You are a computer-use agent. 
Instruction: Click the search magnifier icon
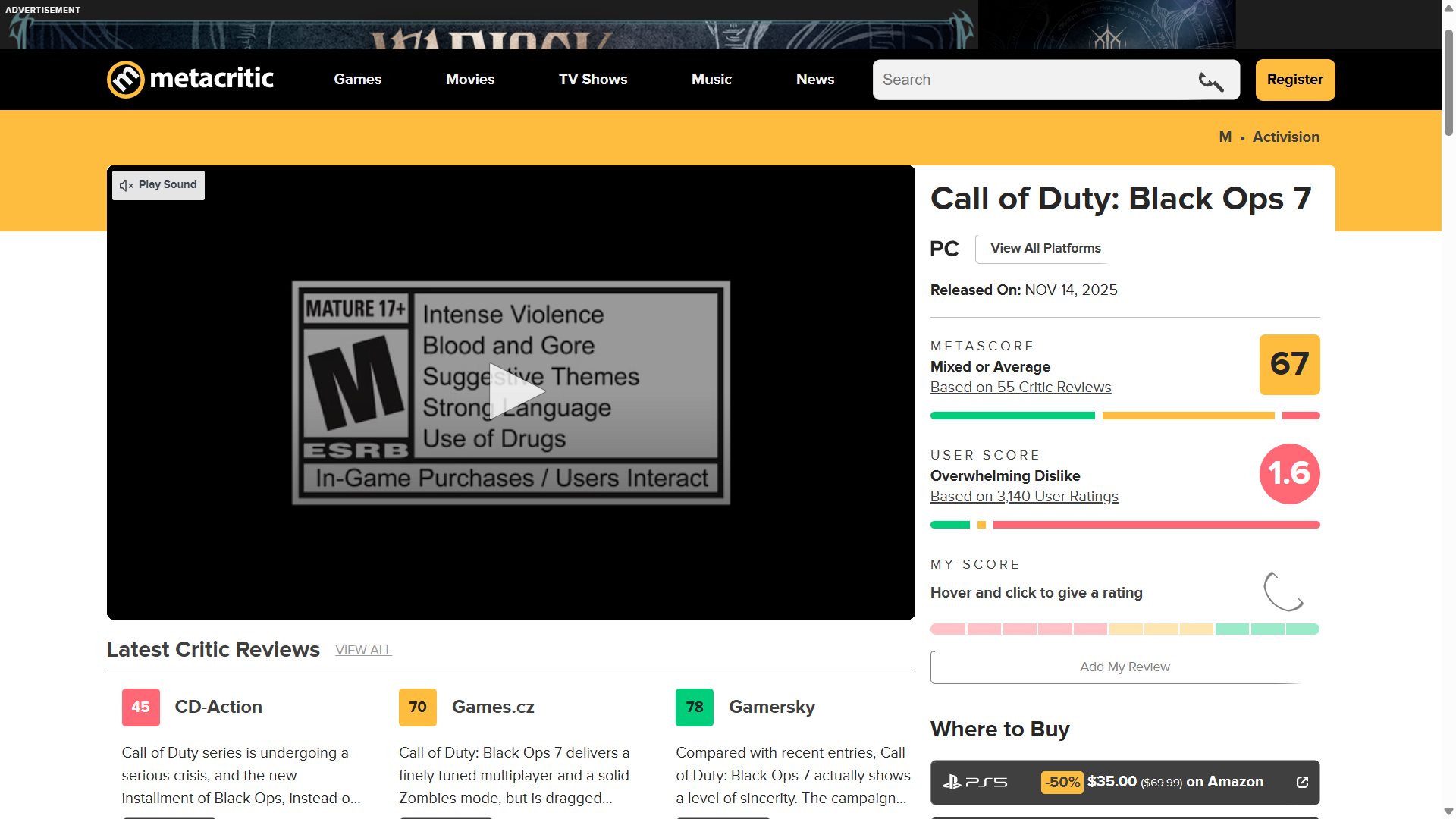click(x=1210, y=80)
